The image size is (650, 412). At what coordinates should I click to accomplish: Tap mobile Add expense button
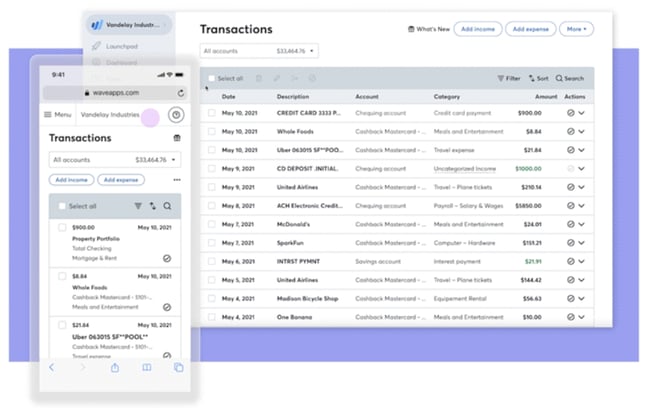coord(121,180)
